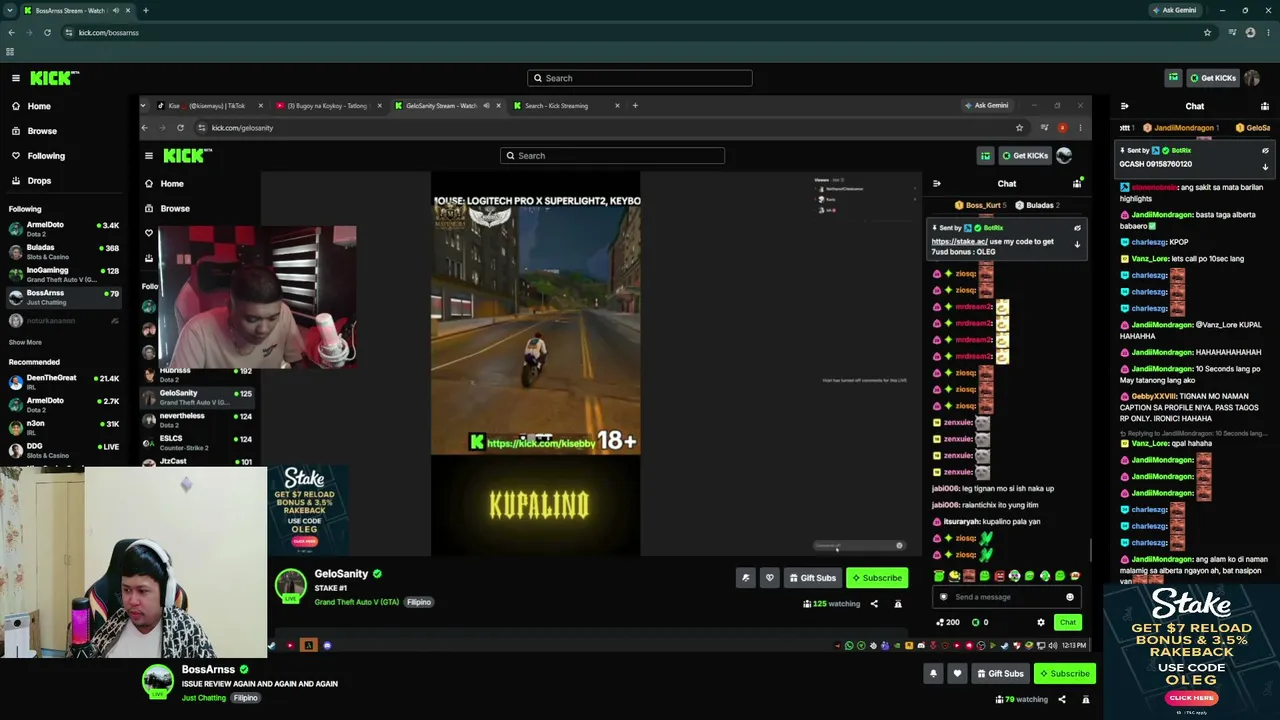Report the BossArnss stream
Viewport: 1280px width, 720px height.
(1086, 699)
